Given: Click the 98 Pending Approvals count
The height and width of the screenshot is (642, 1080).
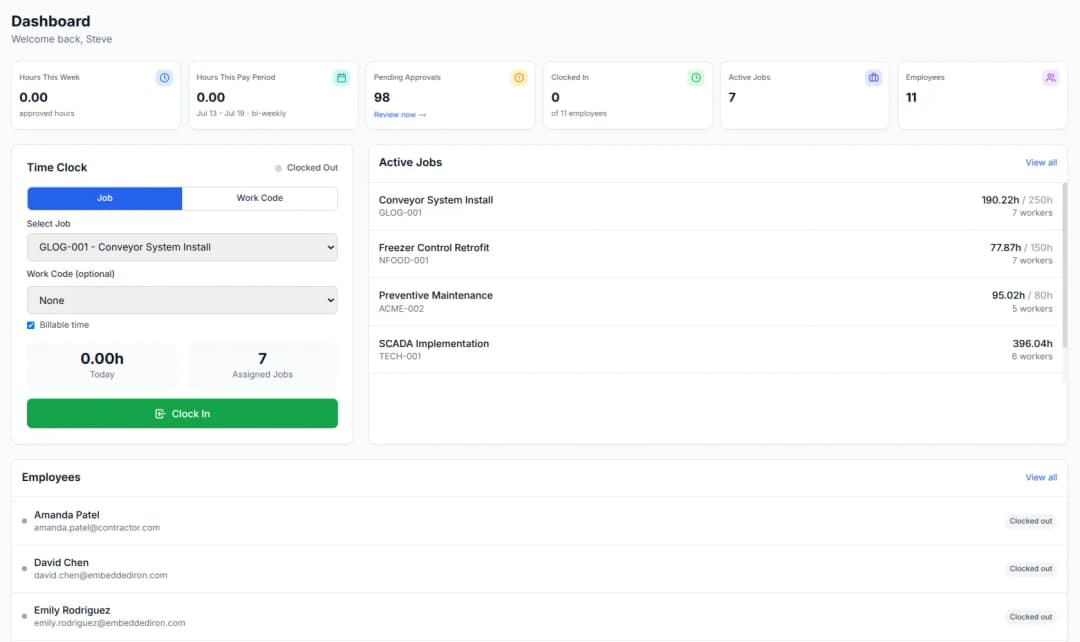Looking at the screenshot, I should [382, 97].
